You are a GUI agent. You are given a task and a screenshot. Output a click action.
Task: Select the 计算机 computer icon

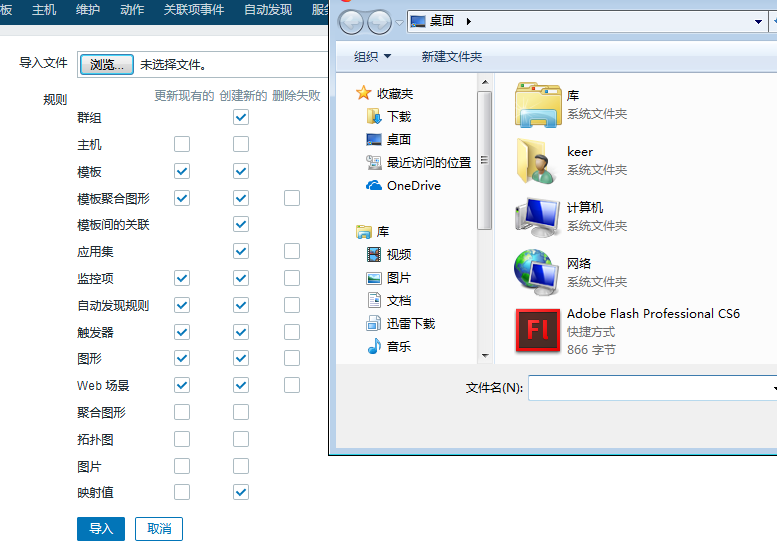(x=537, y=216)
